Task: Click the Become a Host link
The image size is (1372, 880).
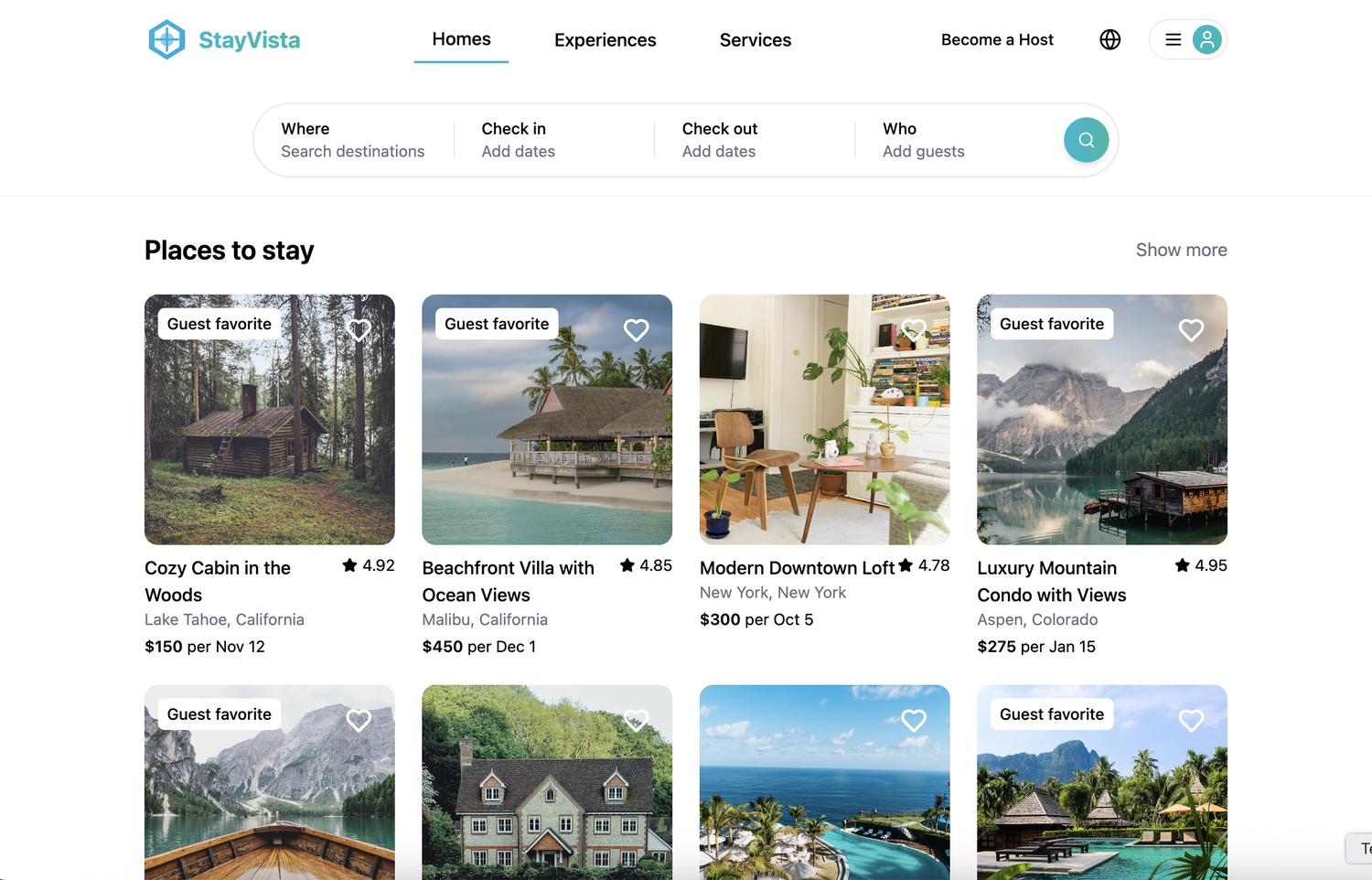Action: [997, 40]
